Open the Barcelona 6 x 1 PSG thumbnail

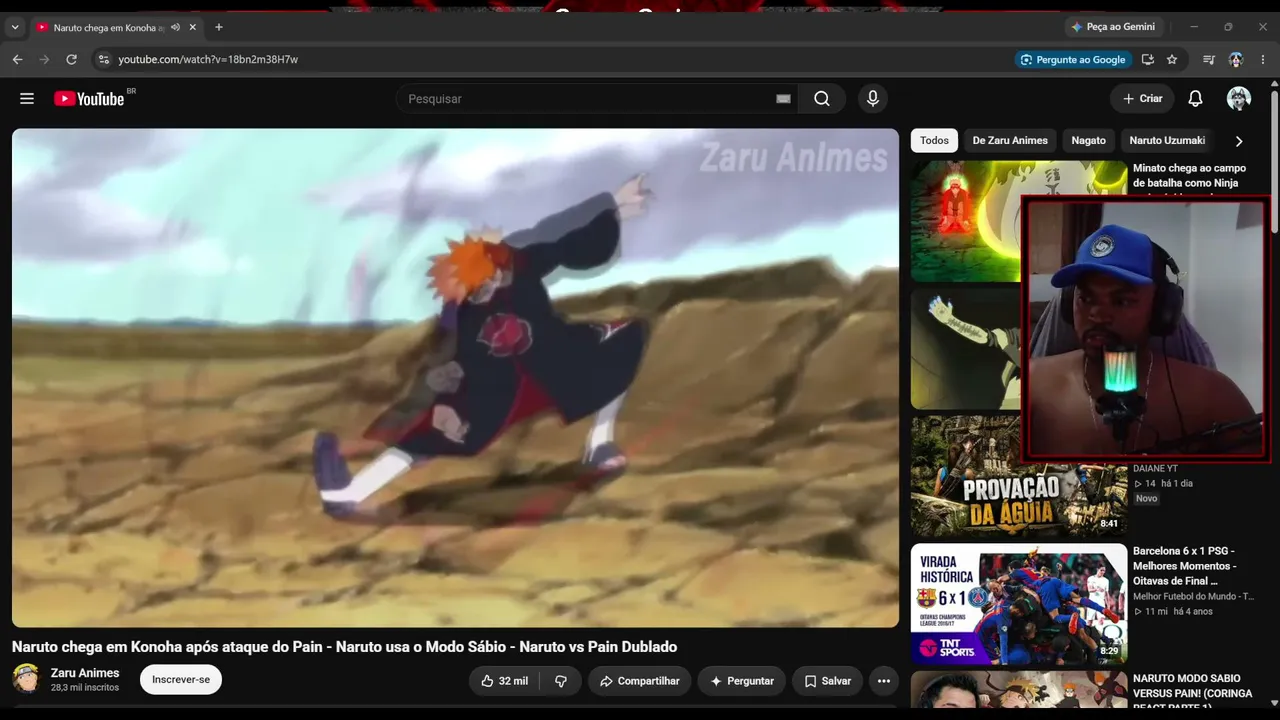point(1019,604)
